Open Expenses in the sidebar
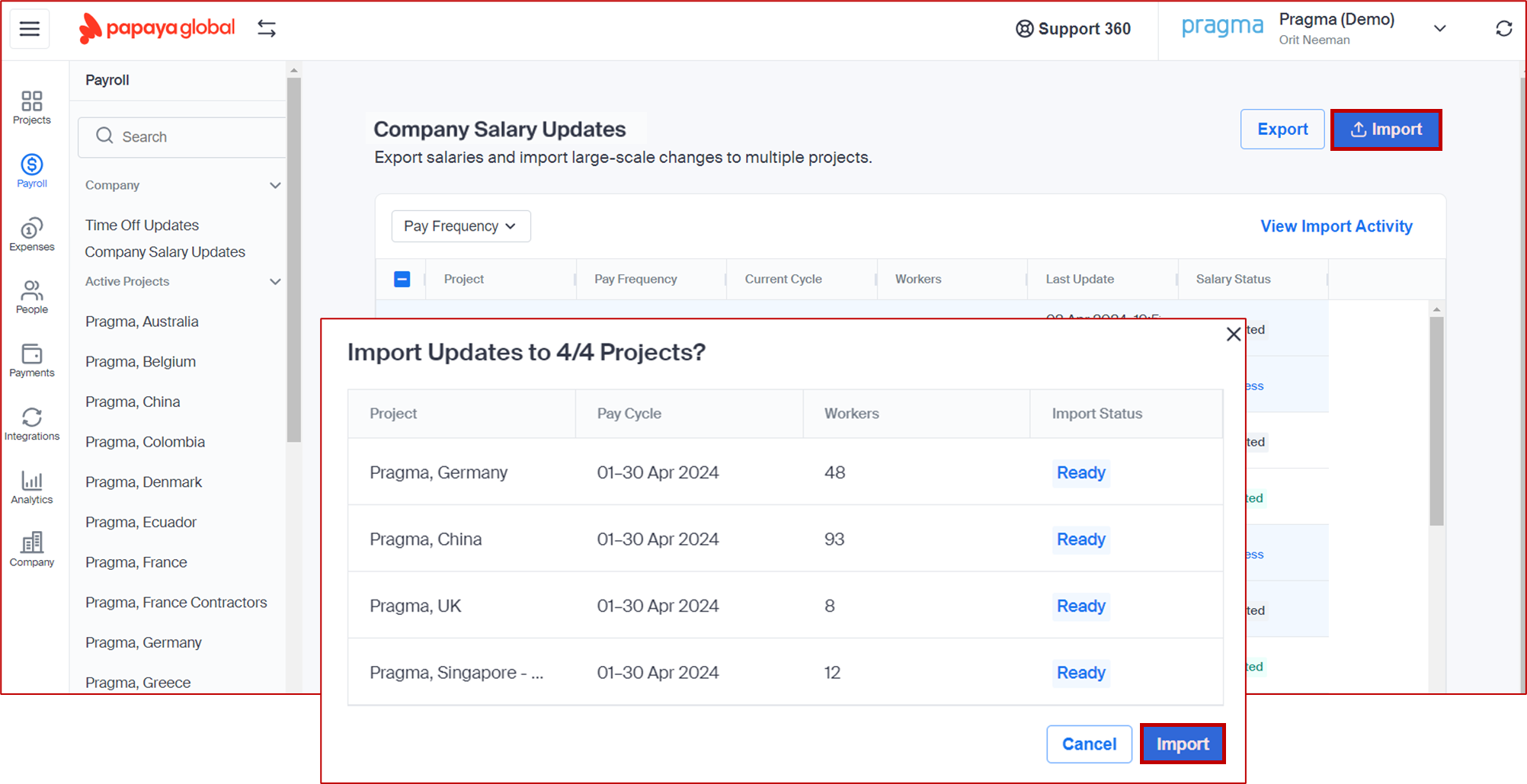1527x784 pixels. 32,234
